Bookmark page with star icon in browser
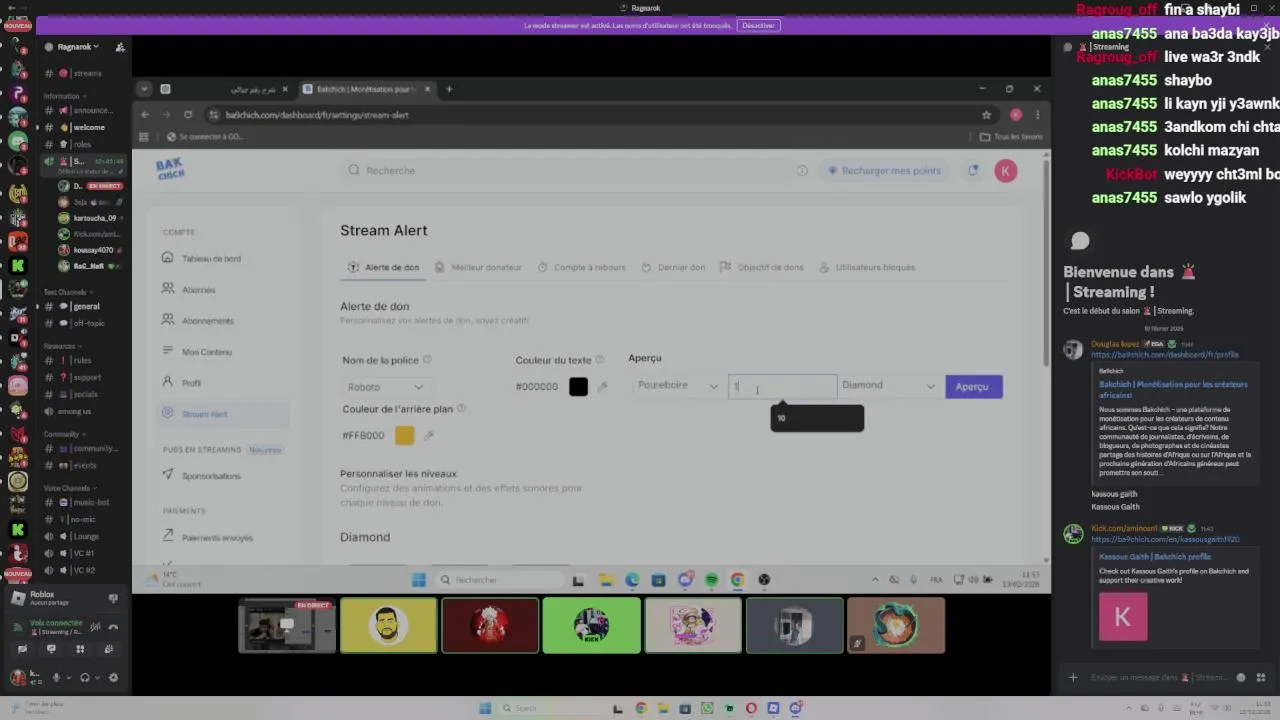1280x720 pixels. (x=986, y=115)
